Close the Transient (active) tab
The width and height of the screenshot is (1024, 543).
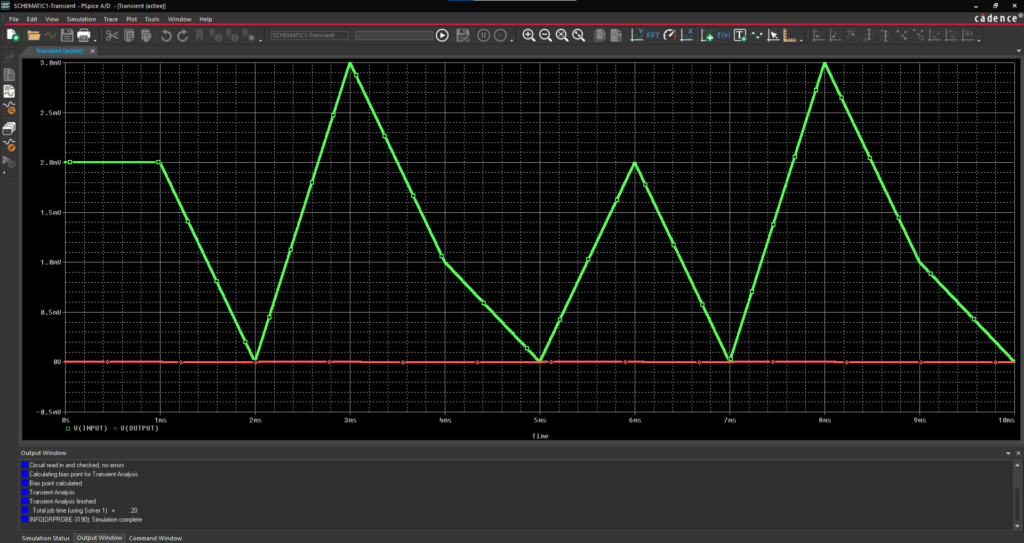93,50
